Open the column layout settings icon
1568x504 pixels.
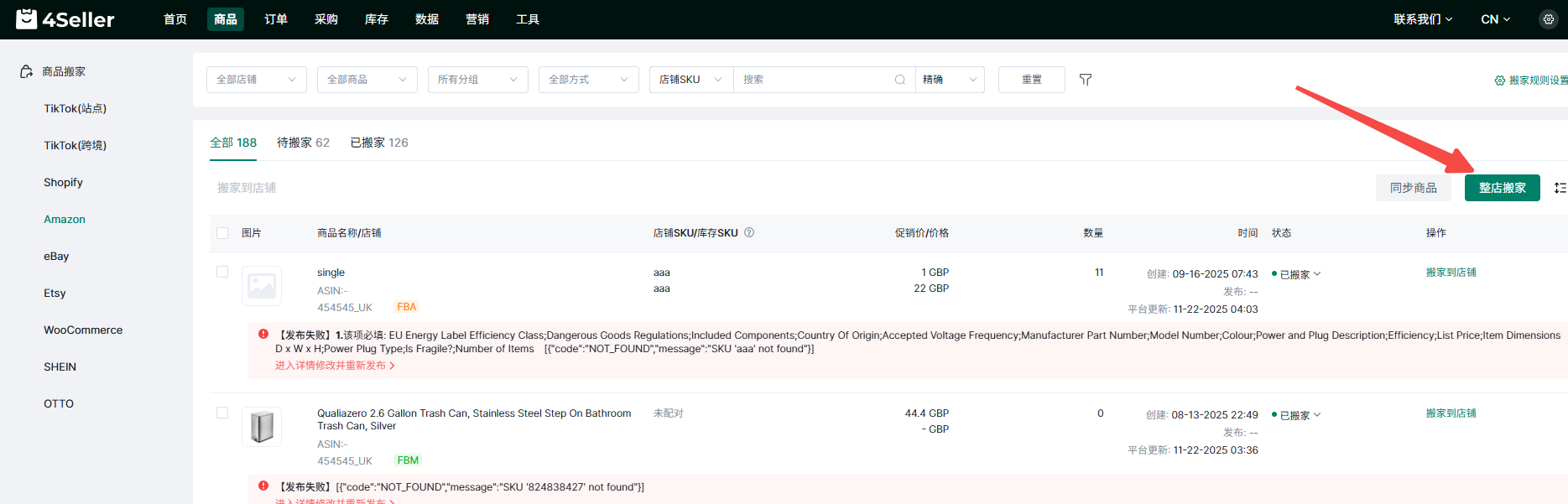pyautogui.click(x=1560, y=188)
